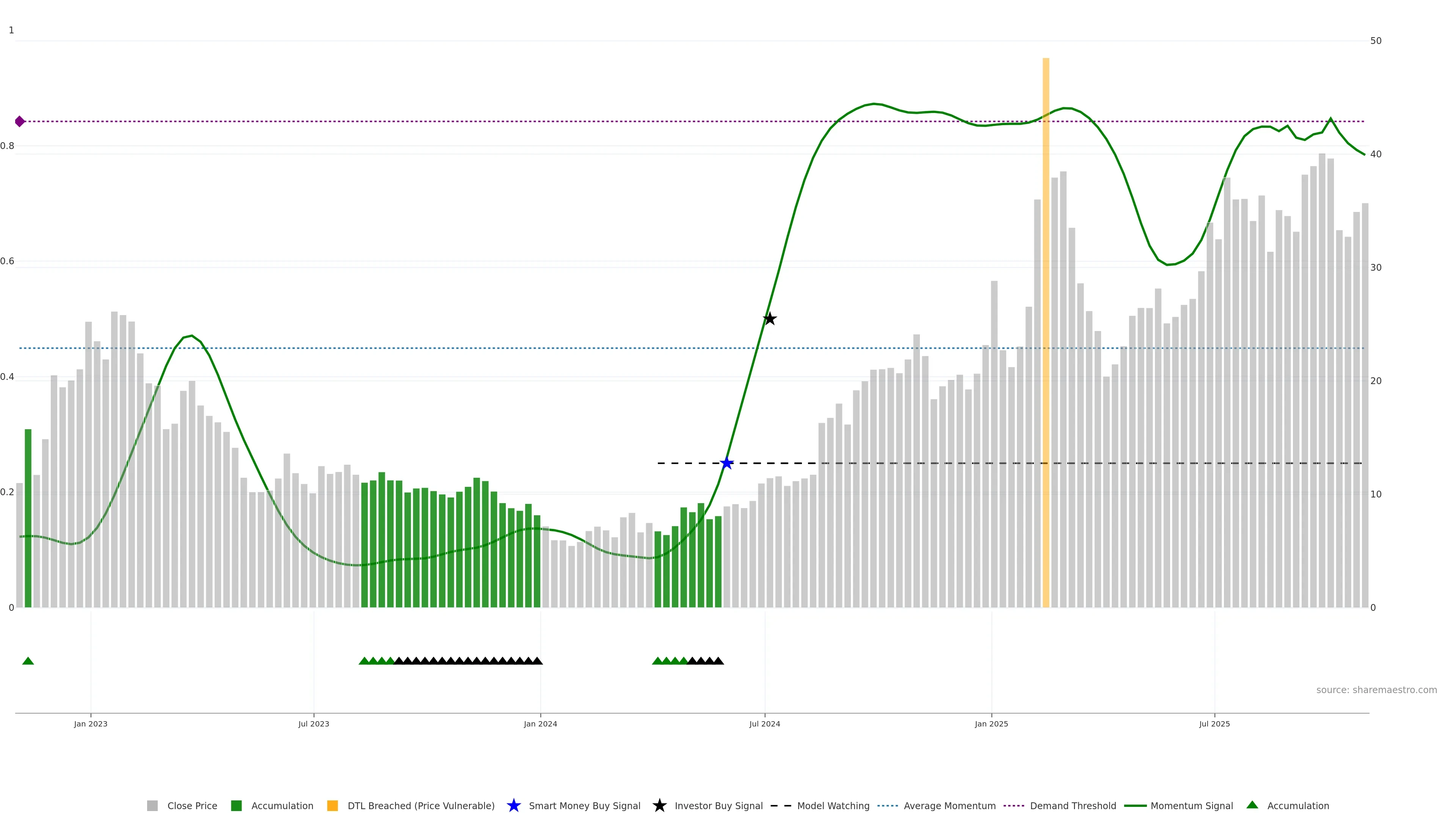The image size is (1456, 819).
Task: Click the Model Watching legend label
Action: [833, 806]
